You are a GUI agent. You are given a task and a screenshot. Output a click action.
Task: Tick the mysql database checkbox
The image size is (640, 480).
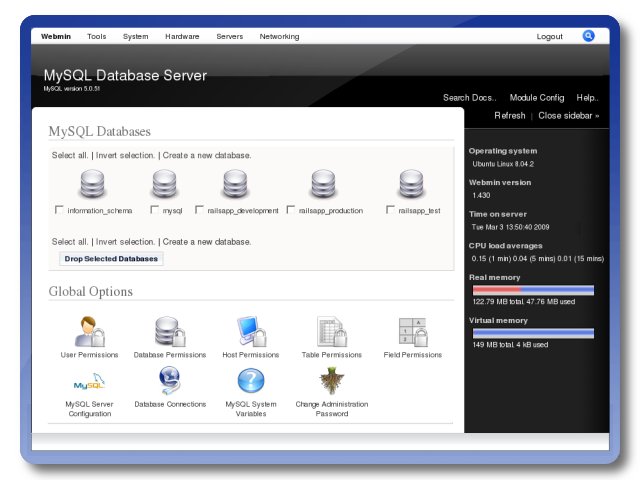coord(154,210)
